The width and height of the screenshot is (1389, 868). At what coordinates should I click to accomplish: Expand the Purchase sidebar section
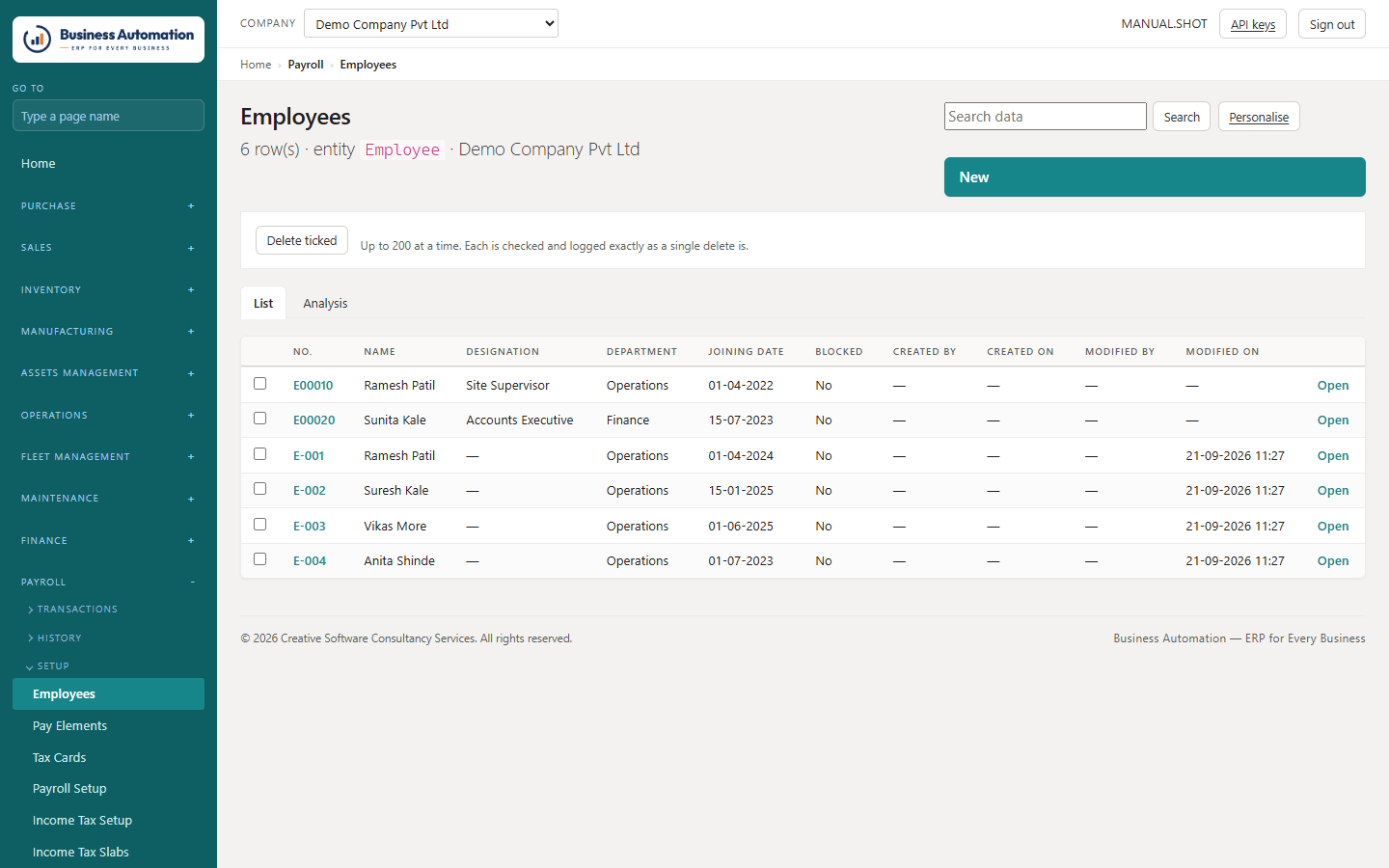(108, 206)
